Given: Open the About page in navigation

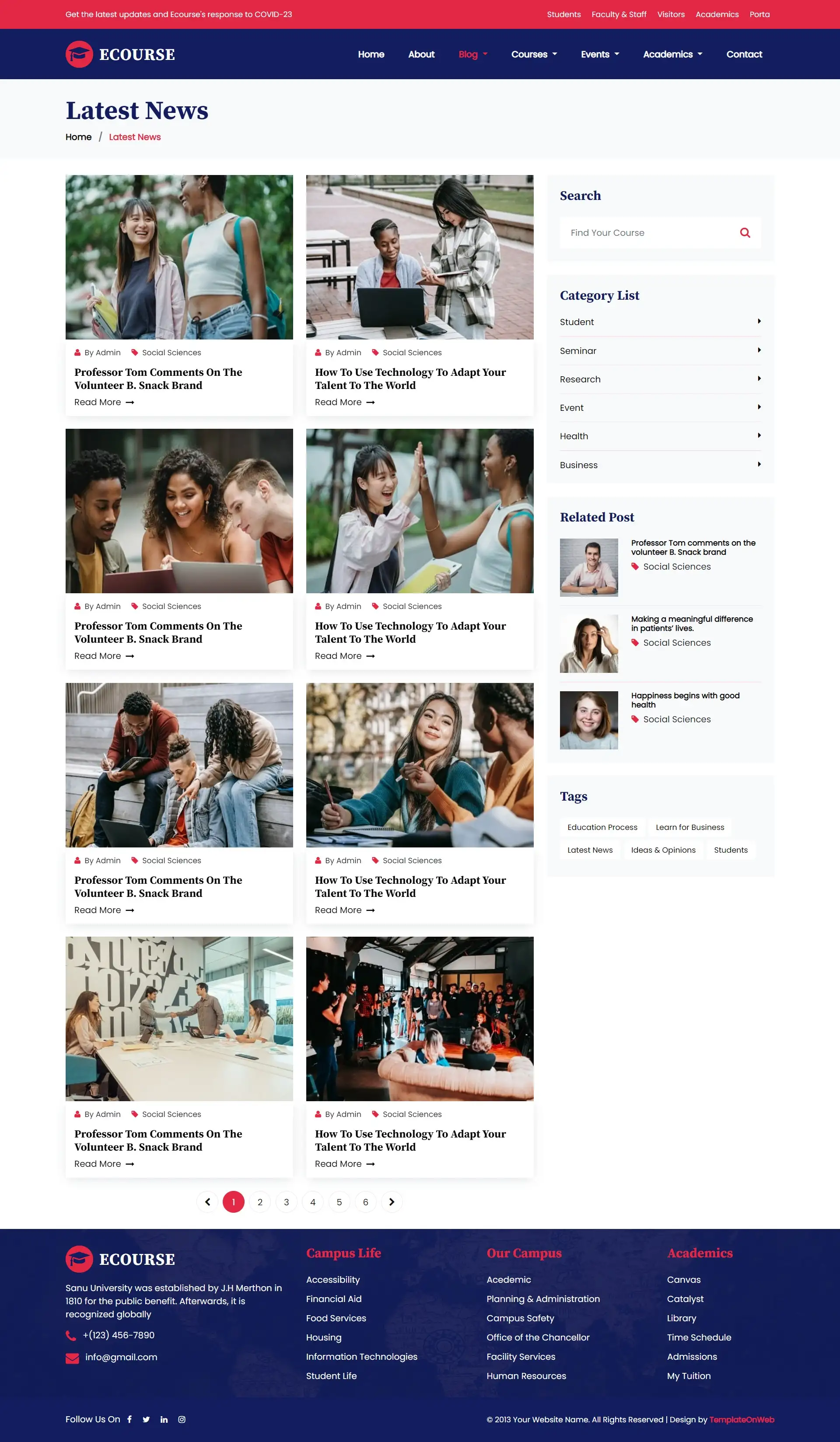Looking at the screenshot, I should (421, 54).
